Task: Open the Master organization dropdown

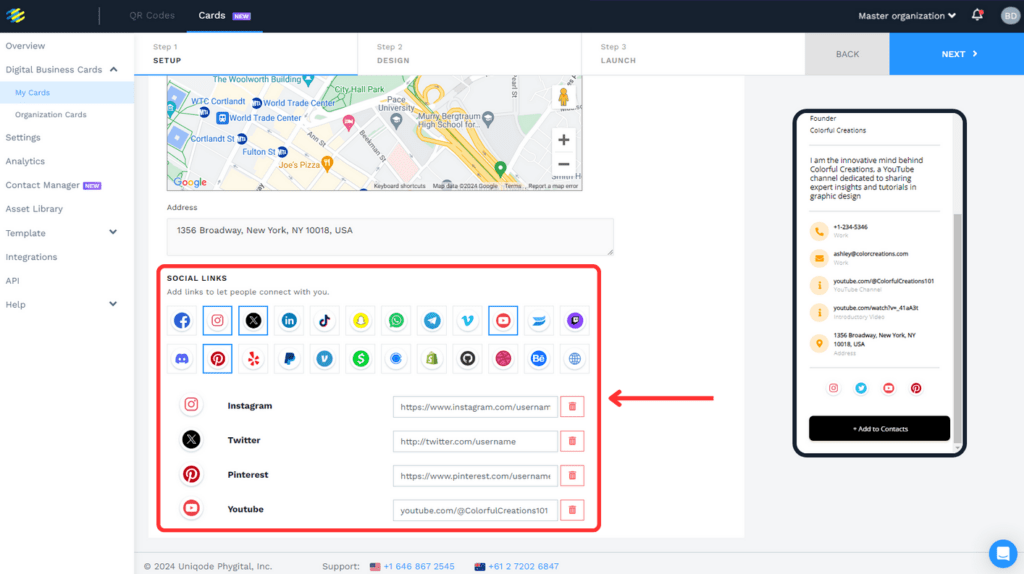Action: point(906,16)
